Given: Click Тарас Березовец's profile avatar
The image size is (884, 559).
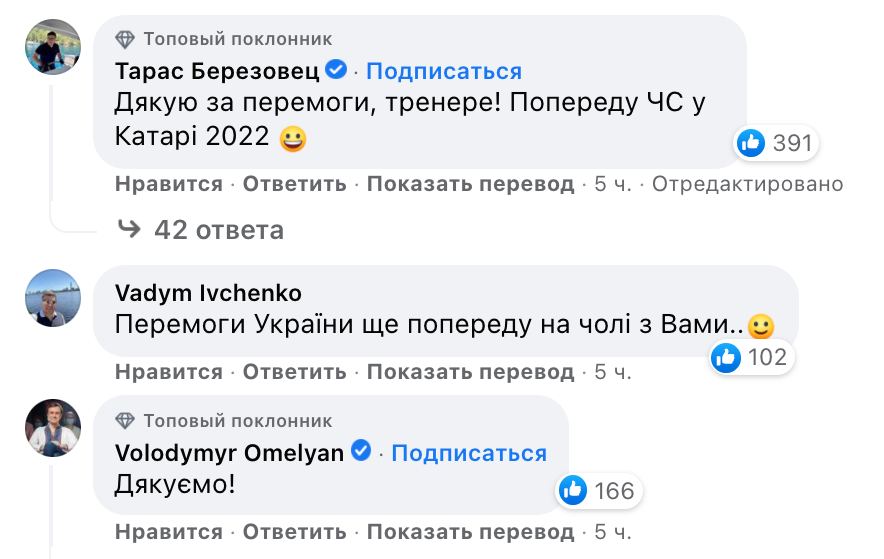Looking at the screenshot, I should click(52, 47).
